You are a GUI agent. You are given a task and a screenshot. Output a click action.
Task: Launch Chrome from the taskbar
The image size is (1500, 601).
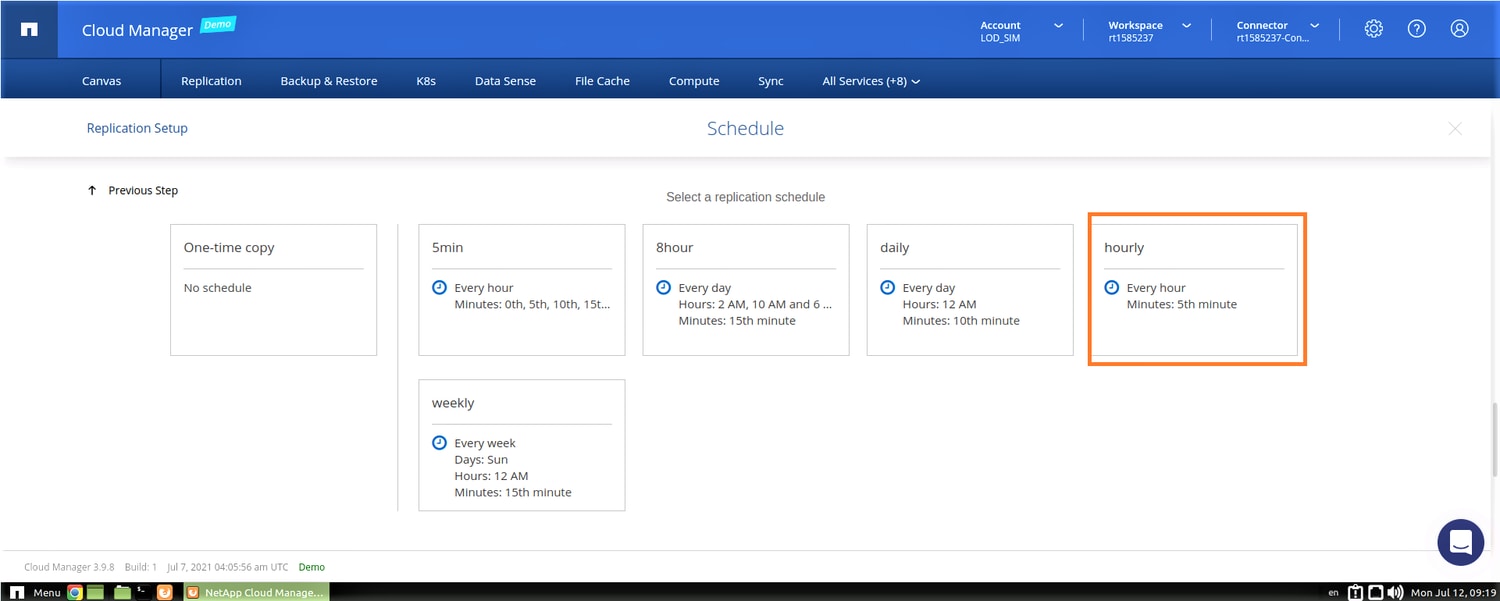tap(75, 592)
